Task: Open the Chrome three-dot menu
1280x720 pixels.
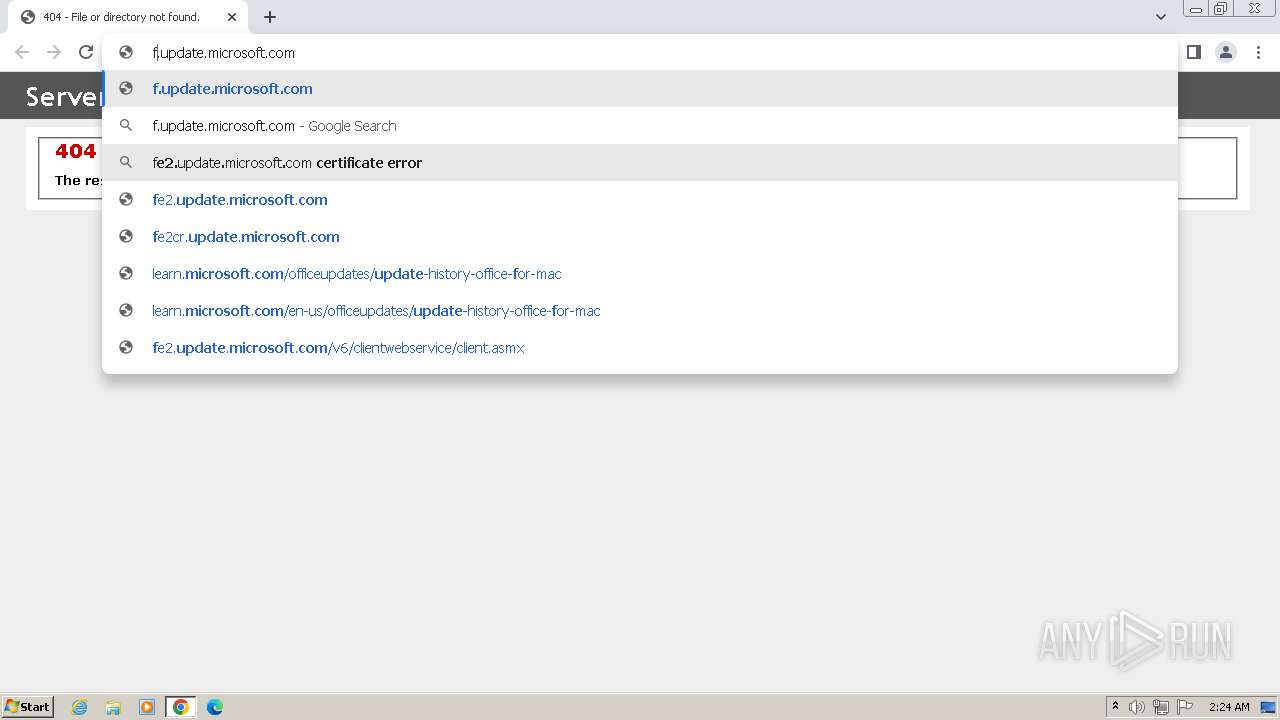Action: tap(1258, 52)
